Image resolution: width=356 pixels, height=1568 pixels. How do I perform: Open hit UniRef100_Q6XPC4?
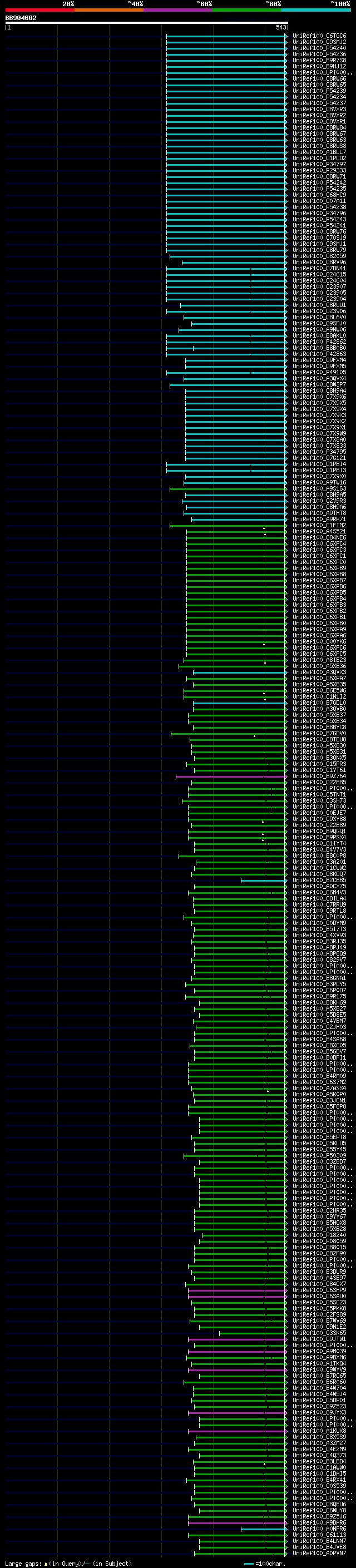[x=319, y=543]
